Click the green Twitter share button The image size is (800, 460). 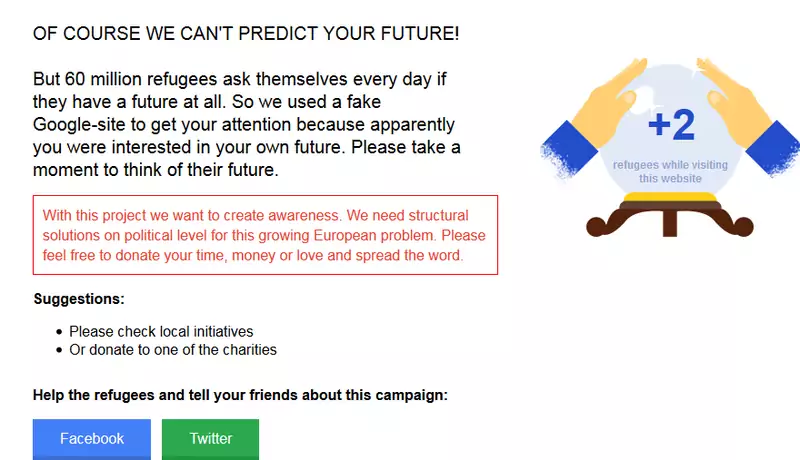(x=210, y=439)
